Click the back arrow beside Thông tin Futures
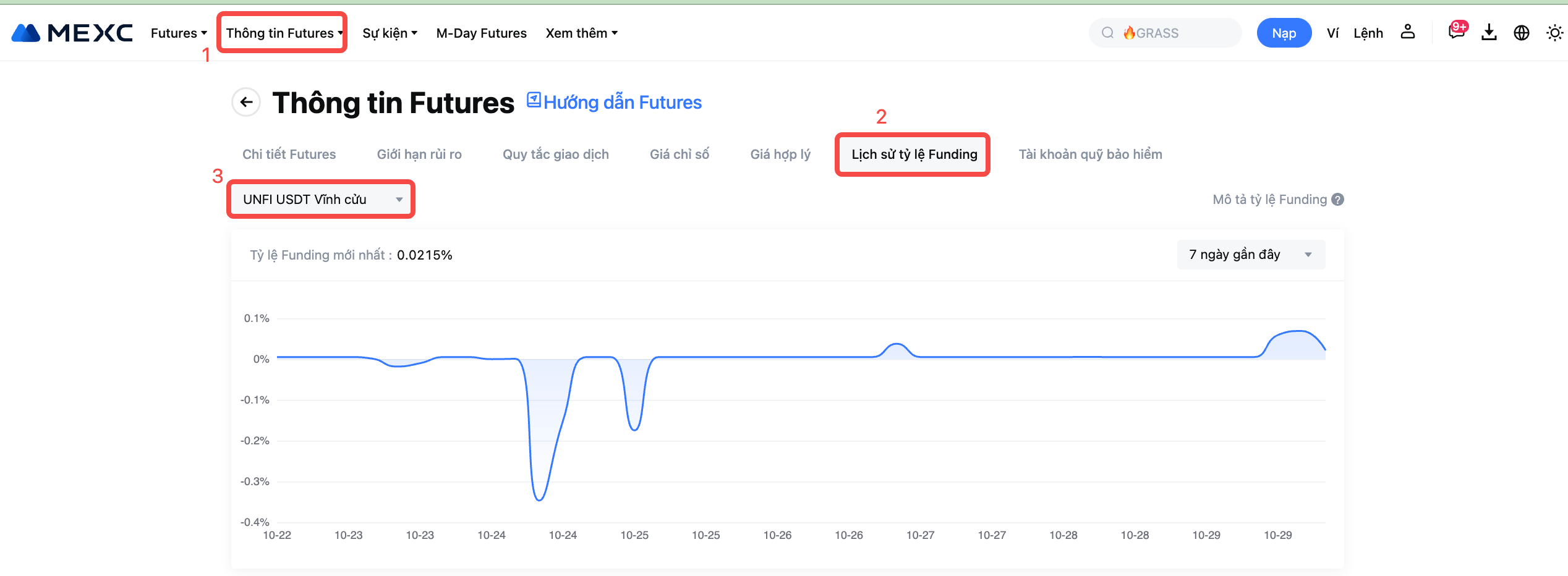 (x=246, y=102)
